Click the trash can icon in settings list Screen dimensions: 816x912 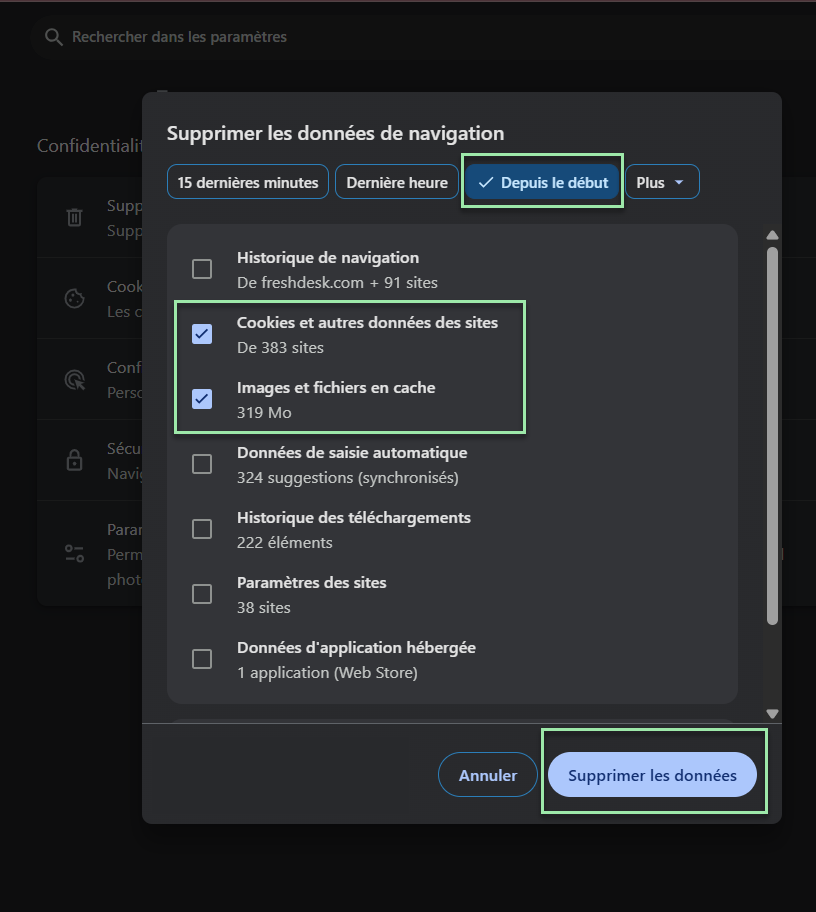(74, 217)
